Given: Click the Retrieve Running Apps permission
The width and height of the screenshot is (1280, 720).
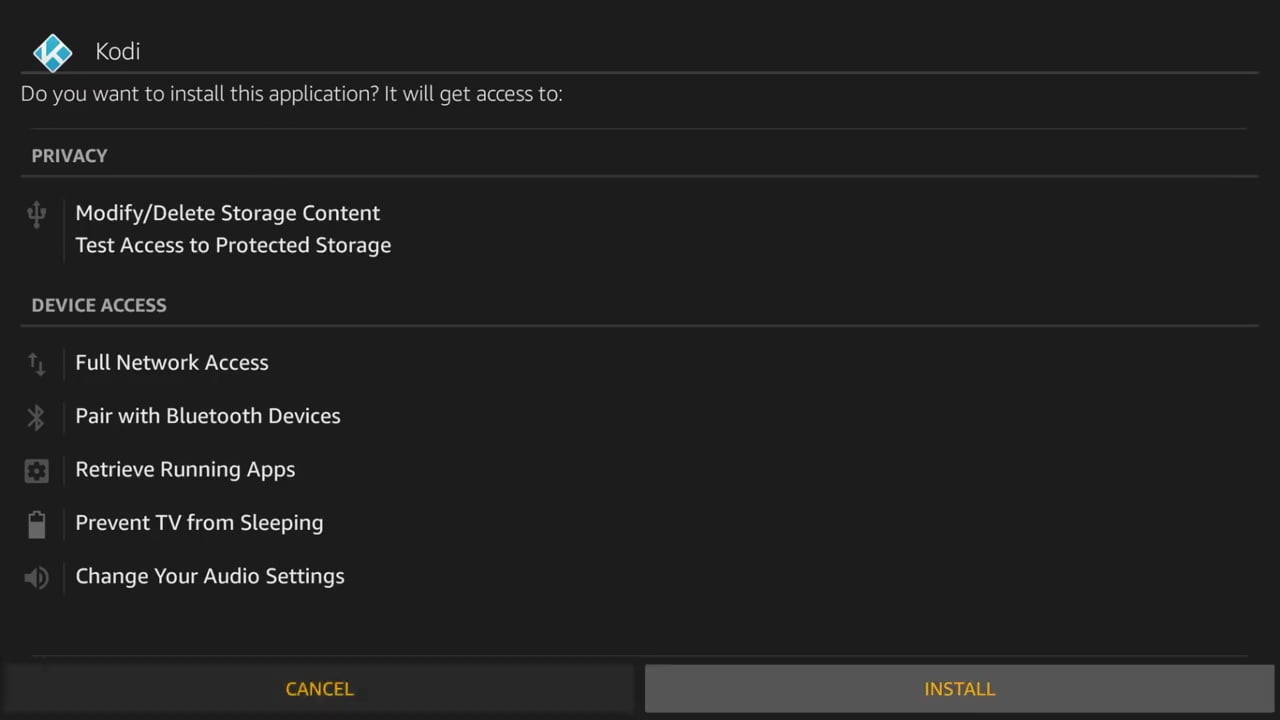Looking at the screenshot, I should tap(185, 469).
